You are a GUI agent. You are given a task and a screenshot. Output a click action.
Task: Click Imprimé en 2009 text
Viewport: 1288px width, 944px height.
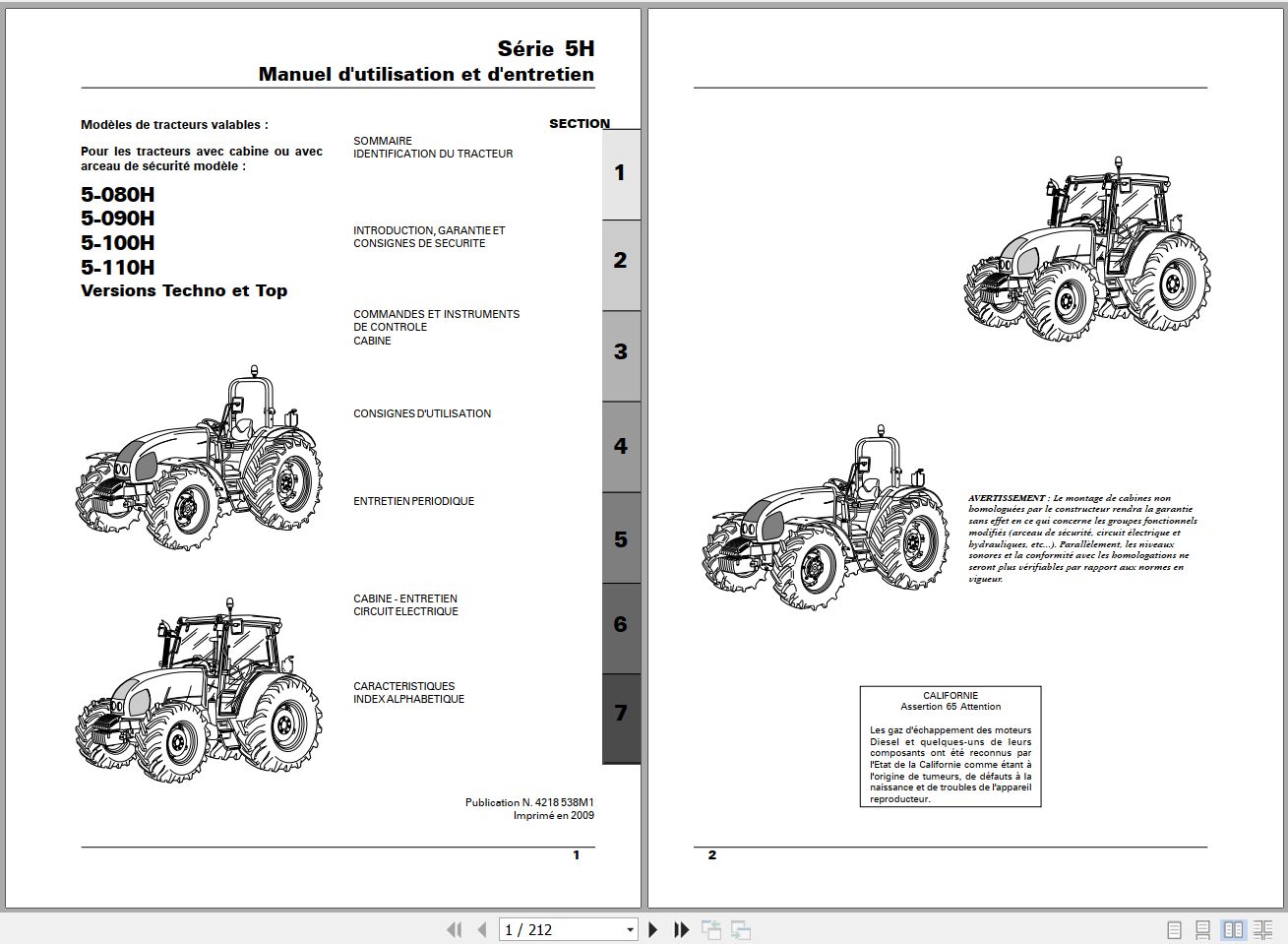553,815
